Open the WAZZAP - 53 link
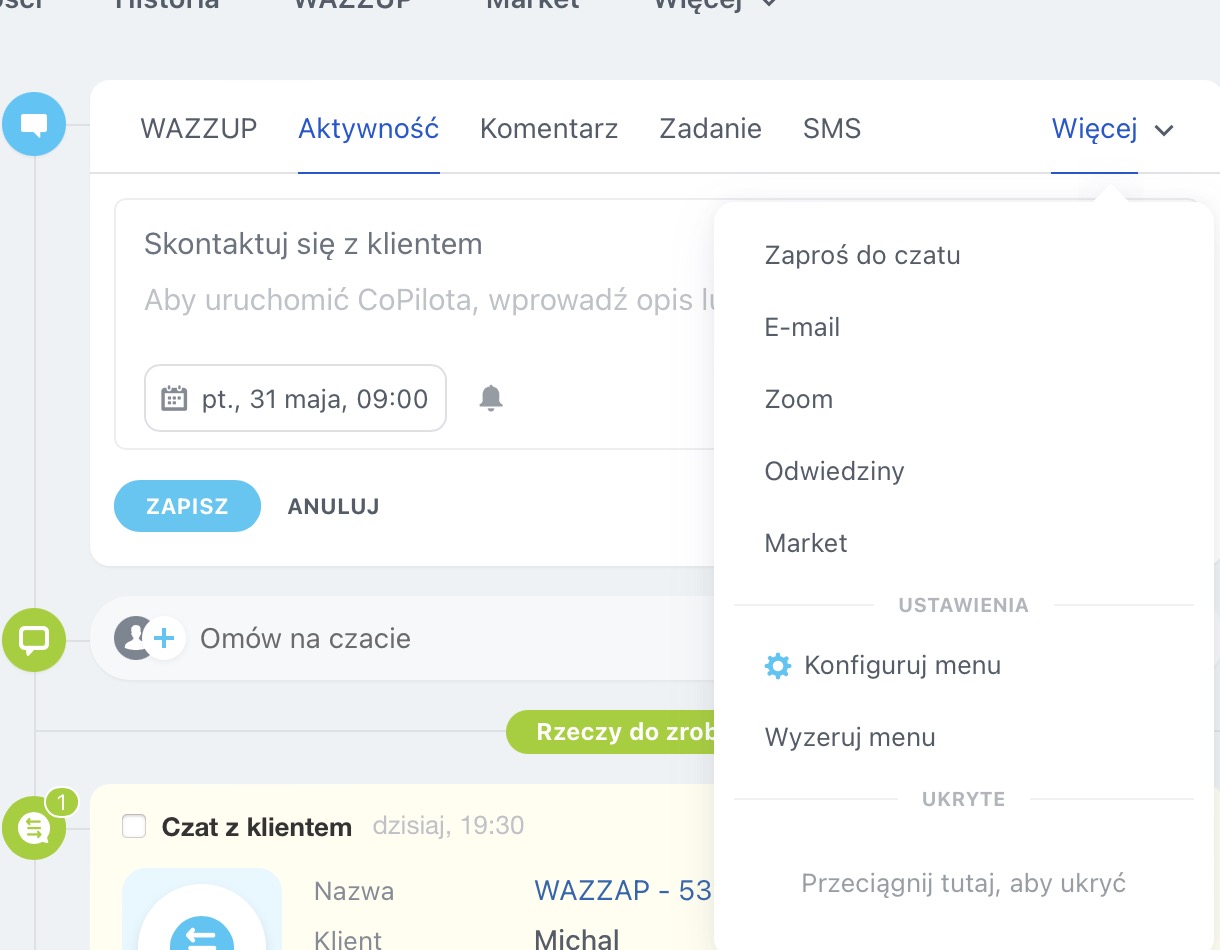1220x950 pixels. [x=623, y=890]
